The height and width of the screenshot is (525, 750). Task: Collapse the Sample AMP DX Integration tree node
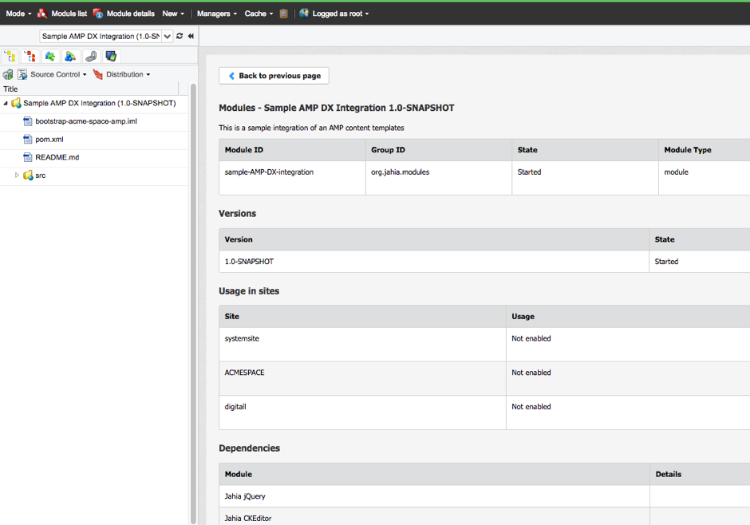tap(6, 103)
